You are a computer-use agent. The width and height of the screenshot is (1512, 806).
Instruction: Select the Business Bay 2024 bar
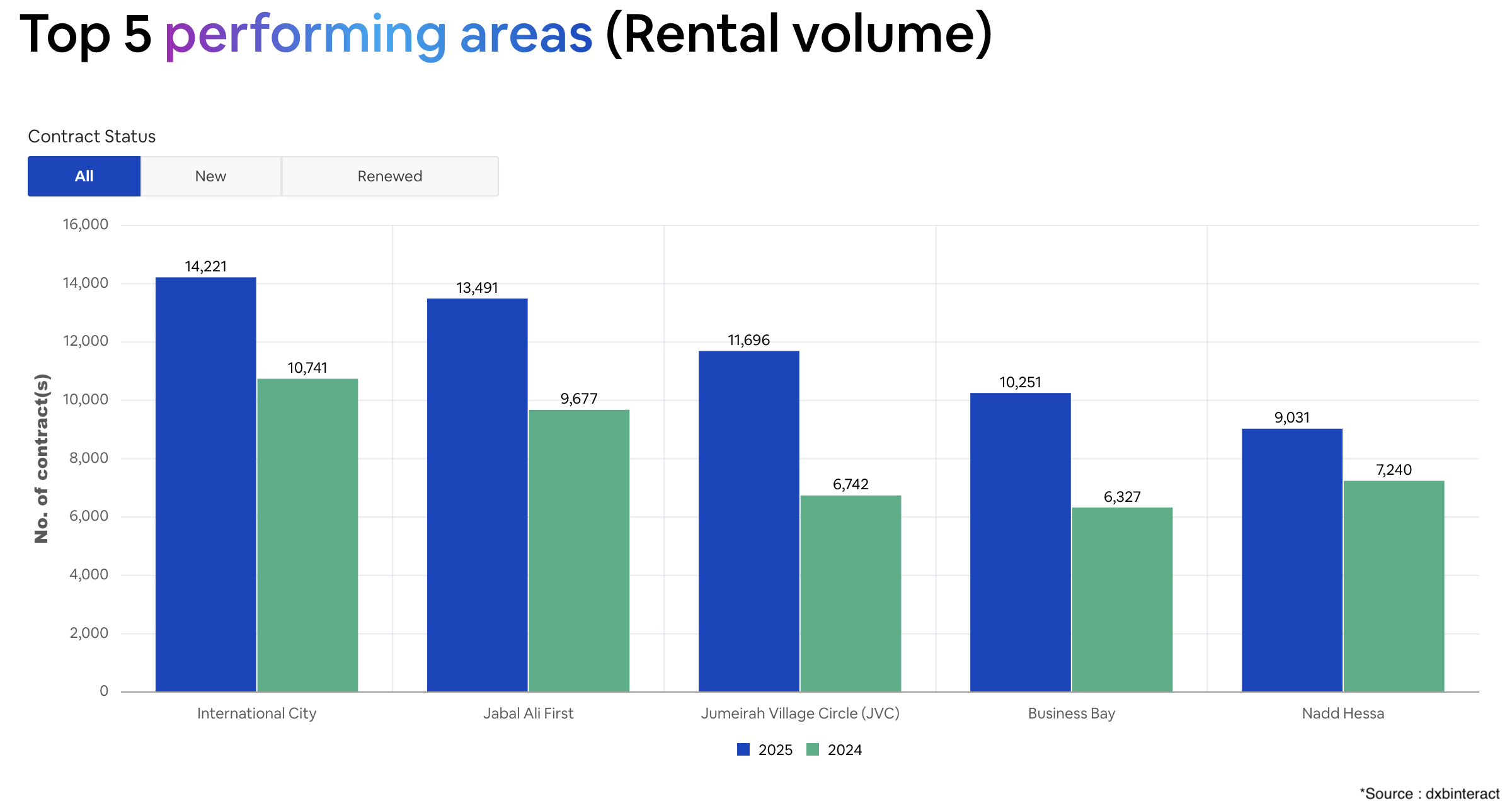click(x=1123, y=599)
